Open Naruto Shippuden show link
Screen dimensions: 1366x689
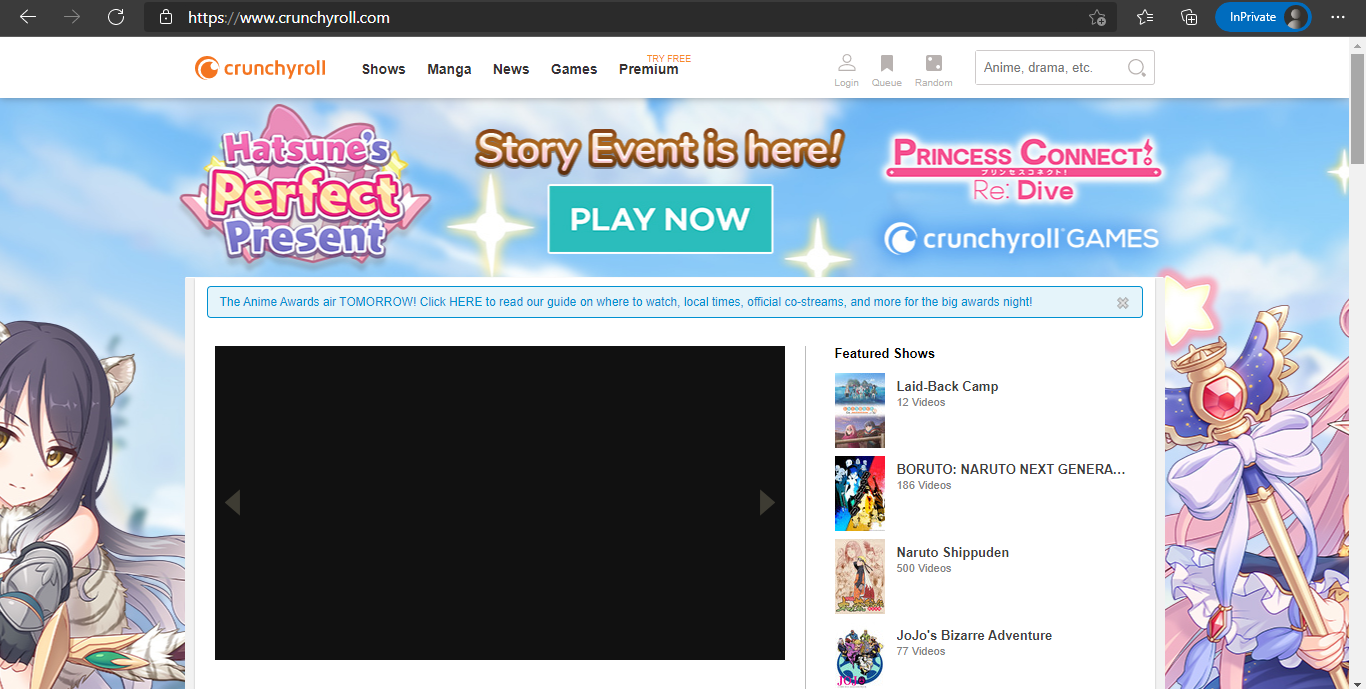(953, 552)
